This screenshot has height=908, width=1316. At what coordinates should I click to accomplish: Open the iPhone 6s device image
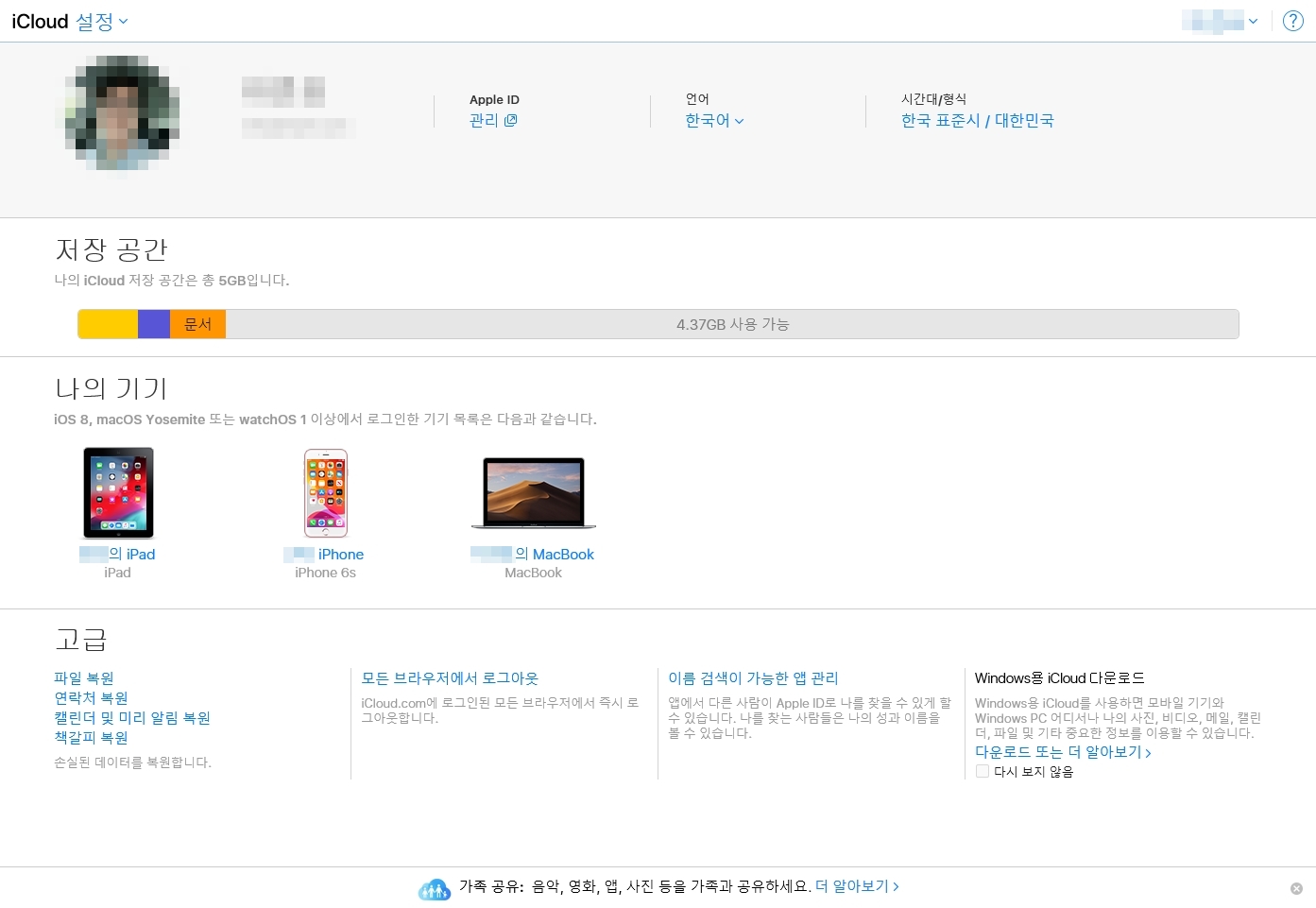326,493
